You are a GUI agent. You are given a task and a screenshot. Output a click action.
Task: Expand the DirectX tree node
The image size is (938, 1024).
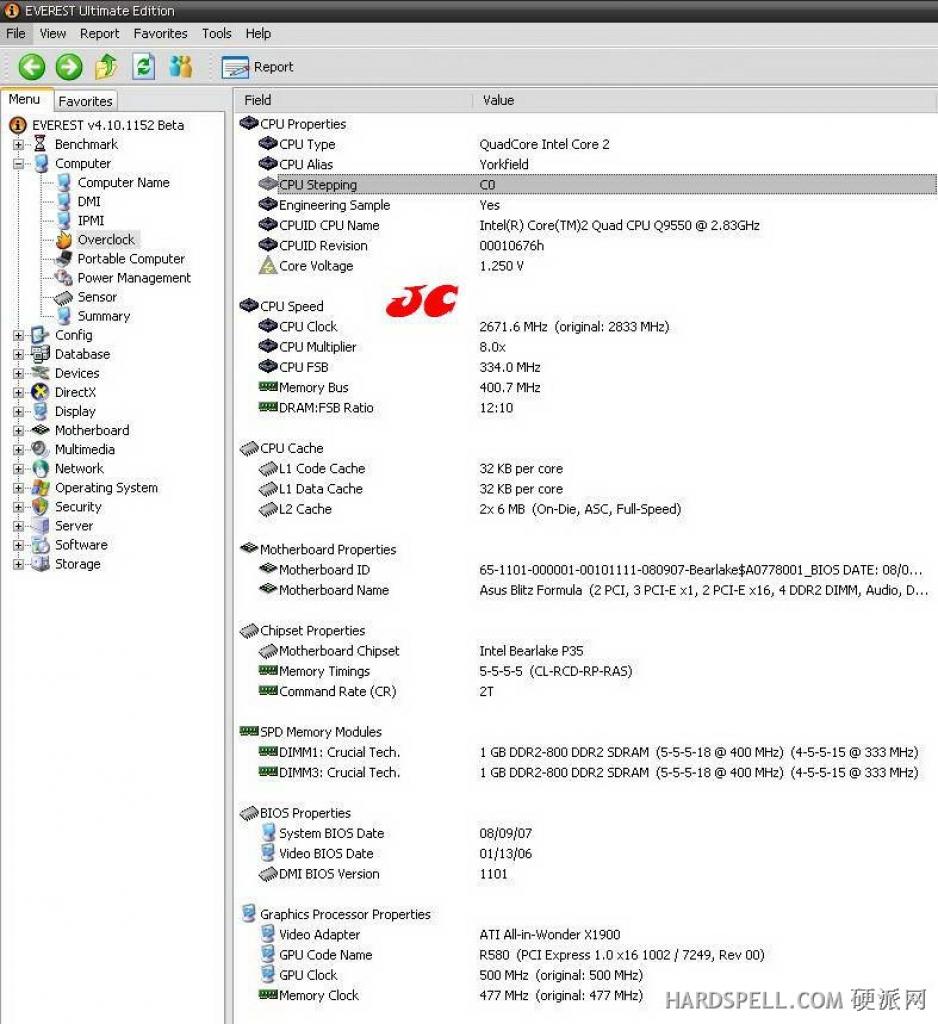click(x=18, y=392)
